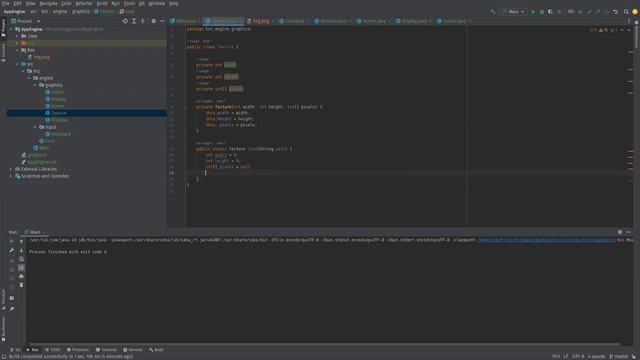Click the Git commit checkmark icon

pos(589,12)
